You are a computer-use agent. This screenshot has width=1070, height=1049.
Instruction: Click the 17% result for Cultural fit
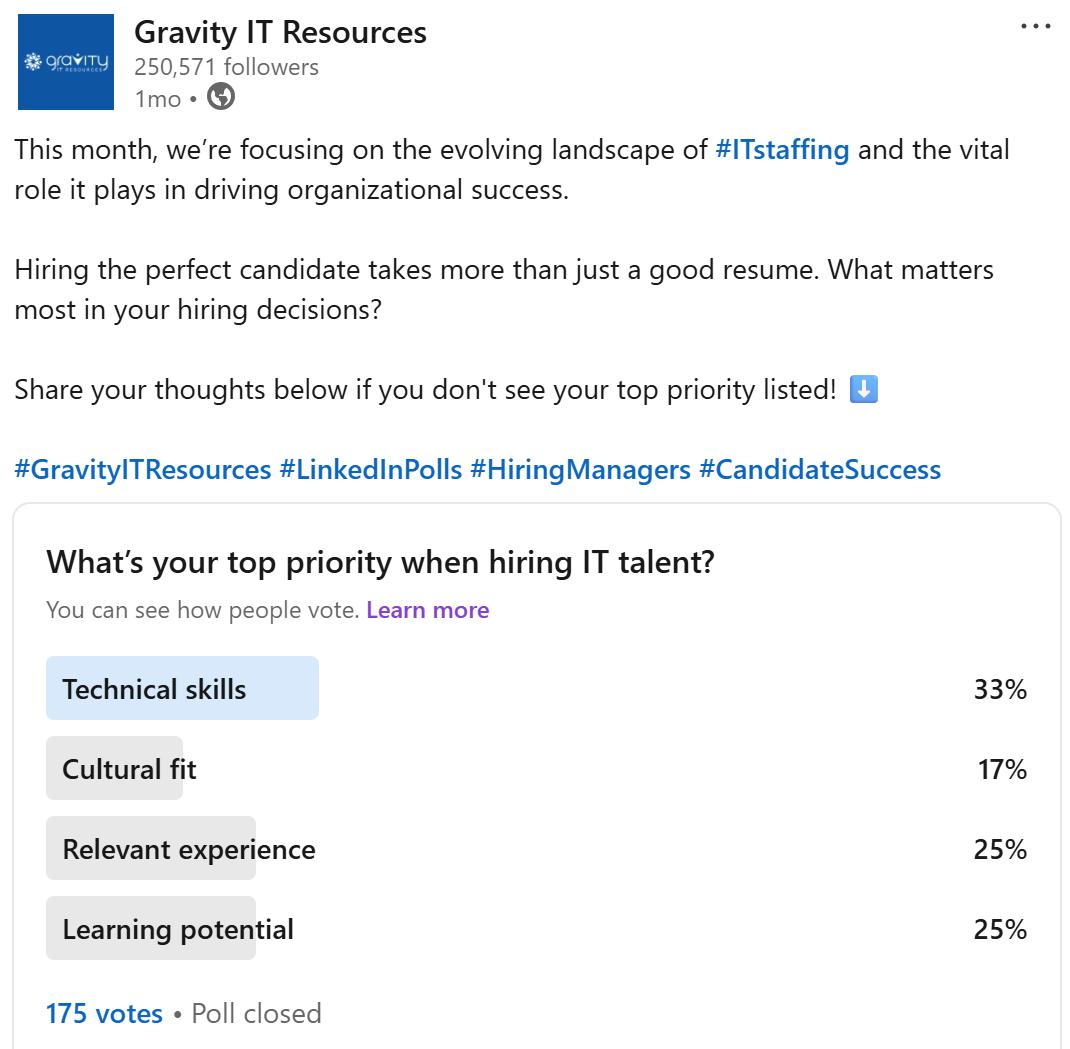point(1002,769)
